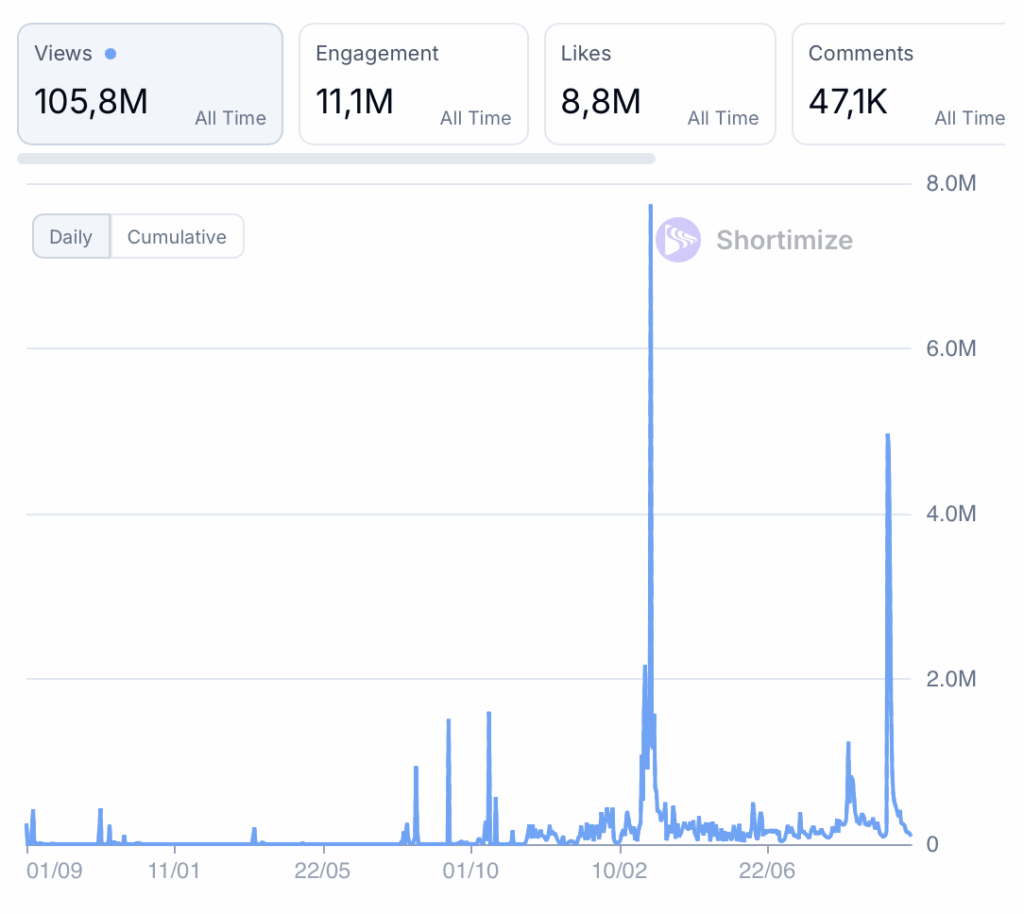
Task: Click the blue dot beside Views
Action: click(110, 54)
